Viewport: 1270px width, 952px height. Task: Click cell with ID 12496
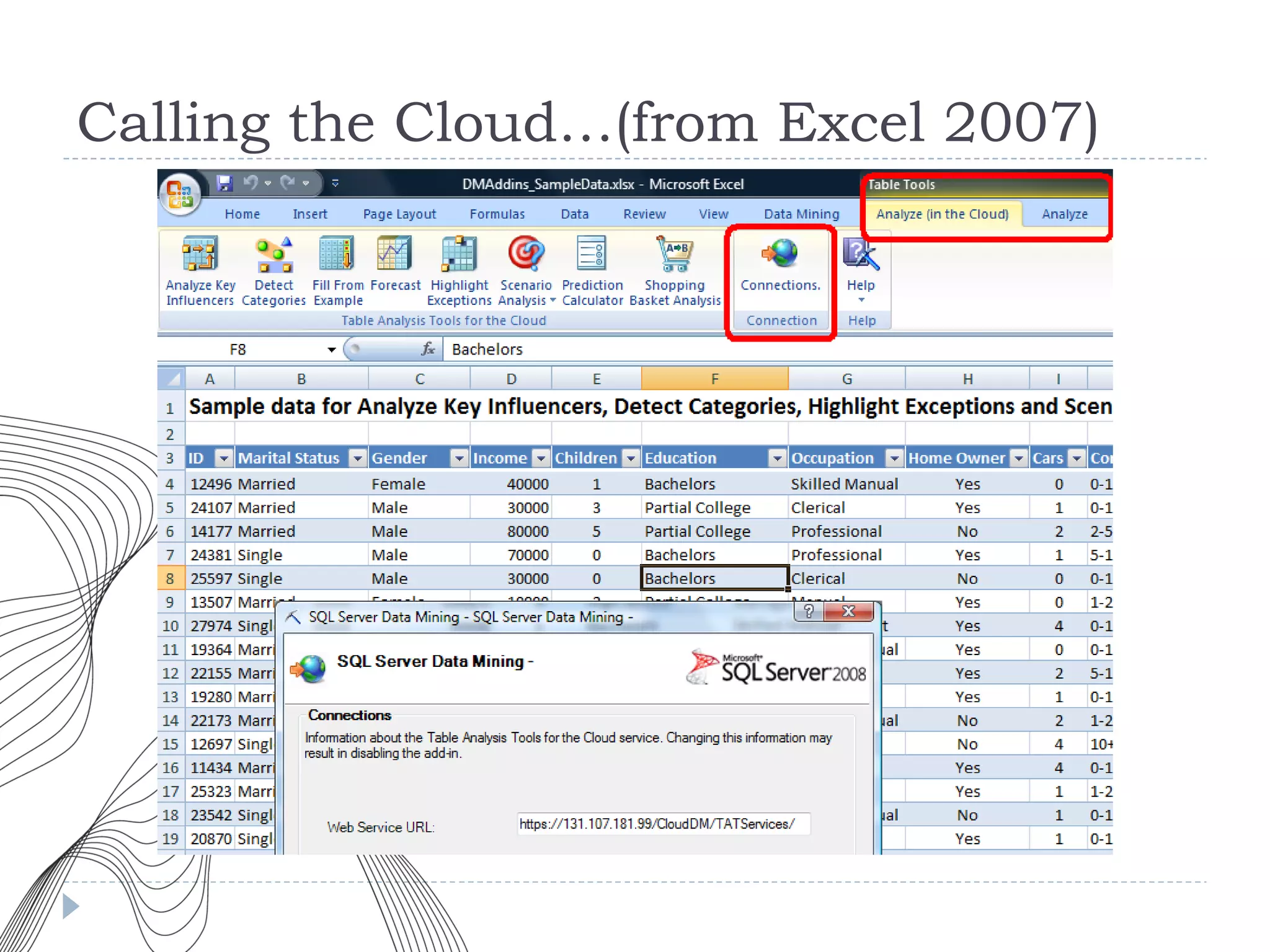(210, 484)
